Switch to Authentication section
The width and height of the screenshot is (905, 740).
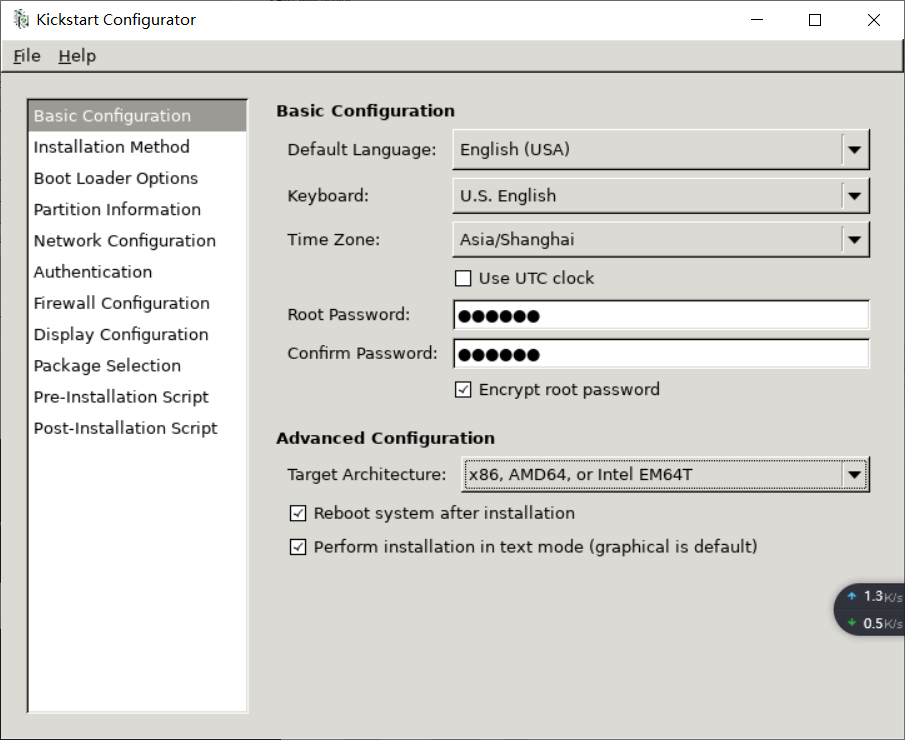point(137,271)
